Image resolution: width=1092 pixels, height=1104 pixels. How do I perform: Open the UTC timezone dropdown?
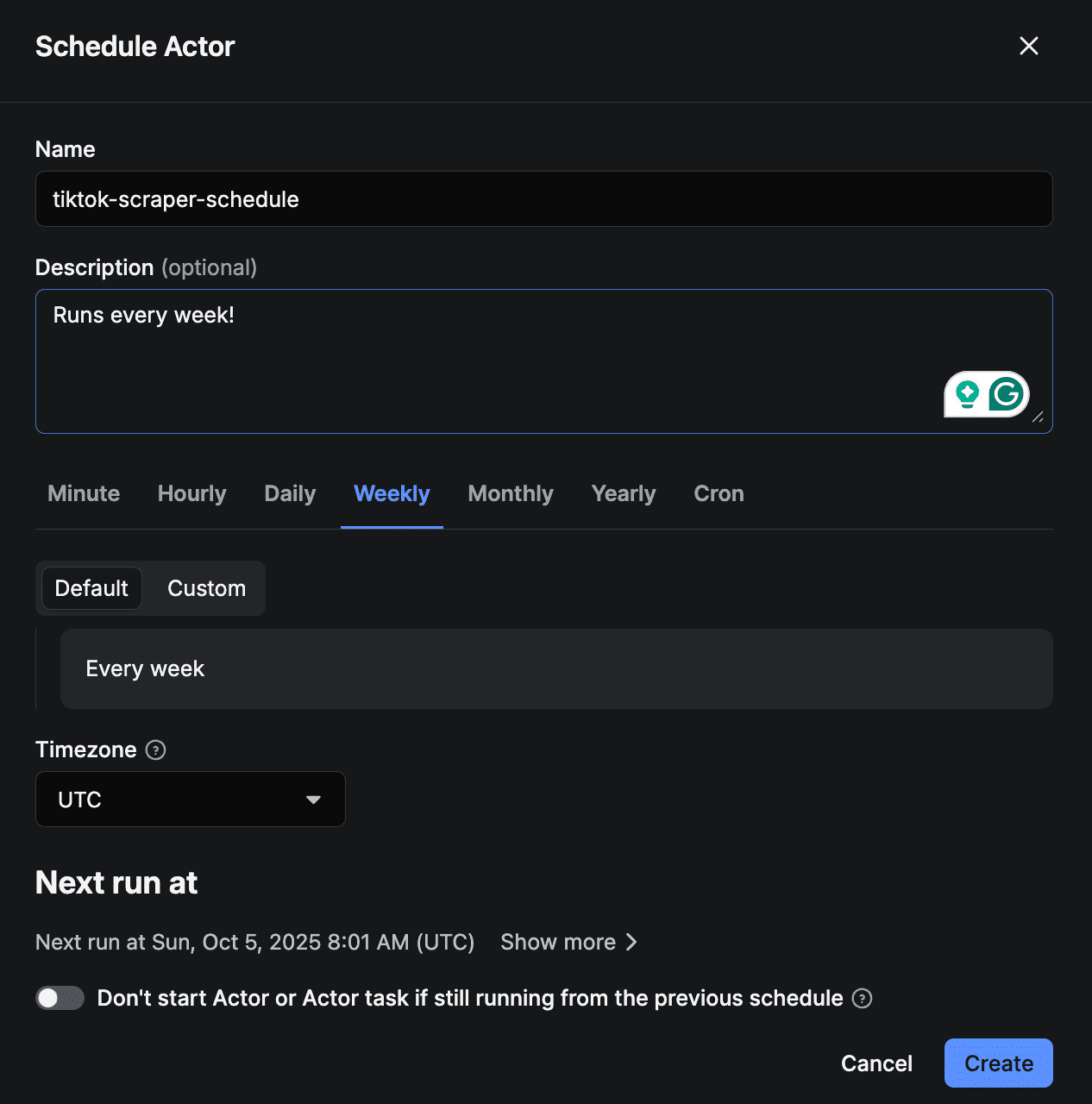(x=190, y=799)
